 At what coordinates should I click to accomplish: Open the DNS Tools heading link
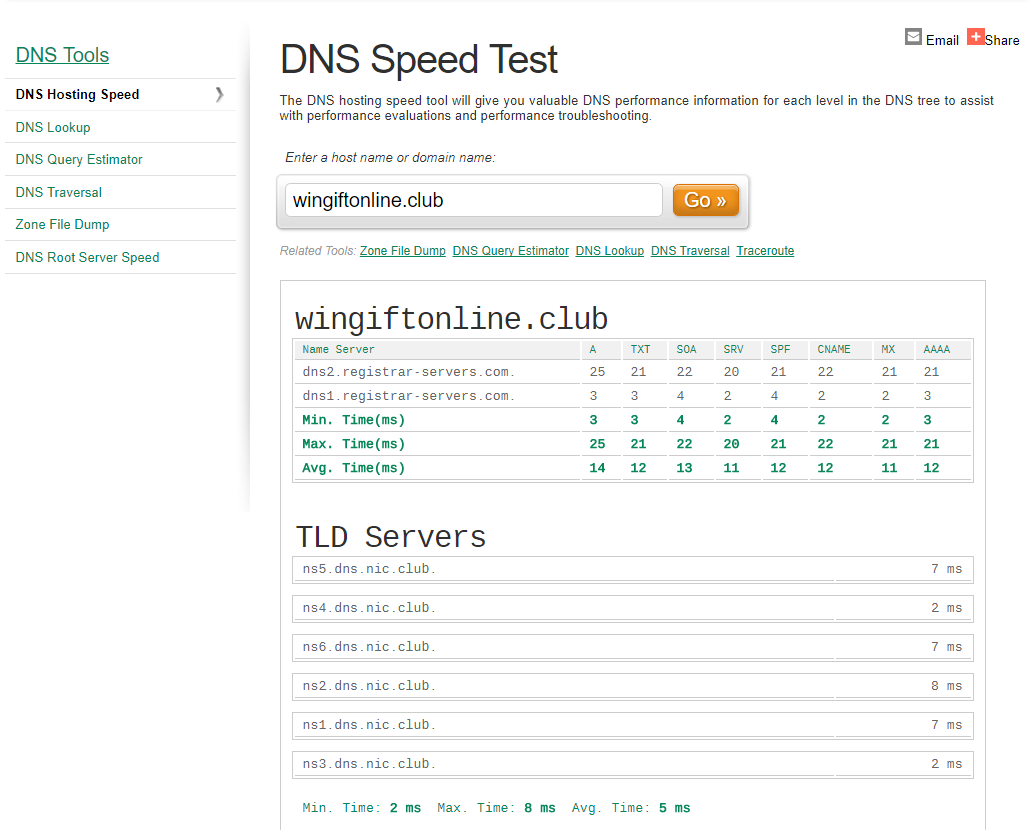pos(63,55)
